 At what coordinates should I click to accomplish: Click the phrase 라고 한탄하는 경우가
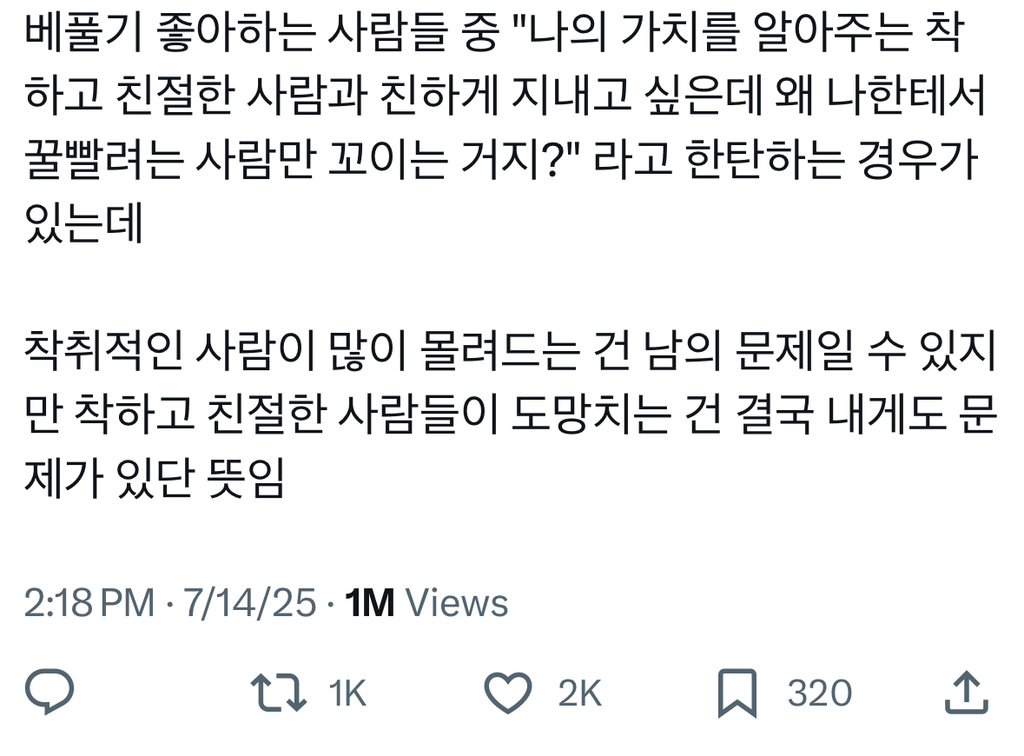coord(786,159)
